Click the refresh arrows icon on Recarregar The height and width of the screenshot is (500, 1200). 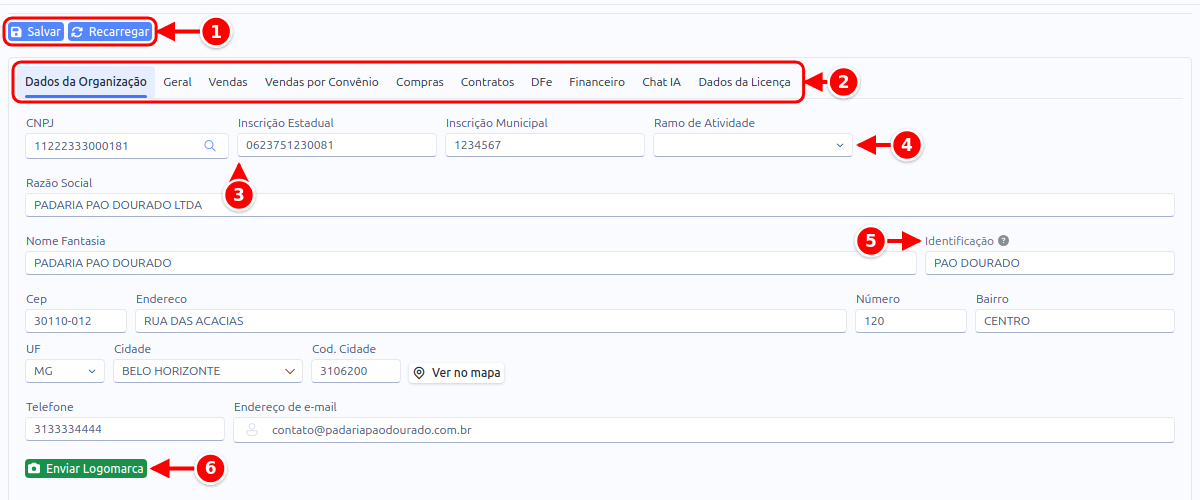(77, 32)
